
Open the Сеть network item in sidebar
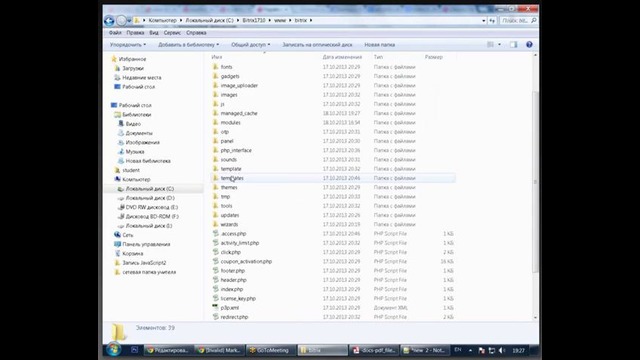[x=128, y=235]
